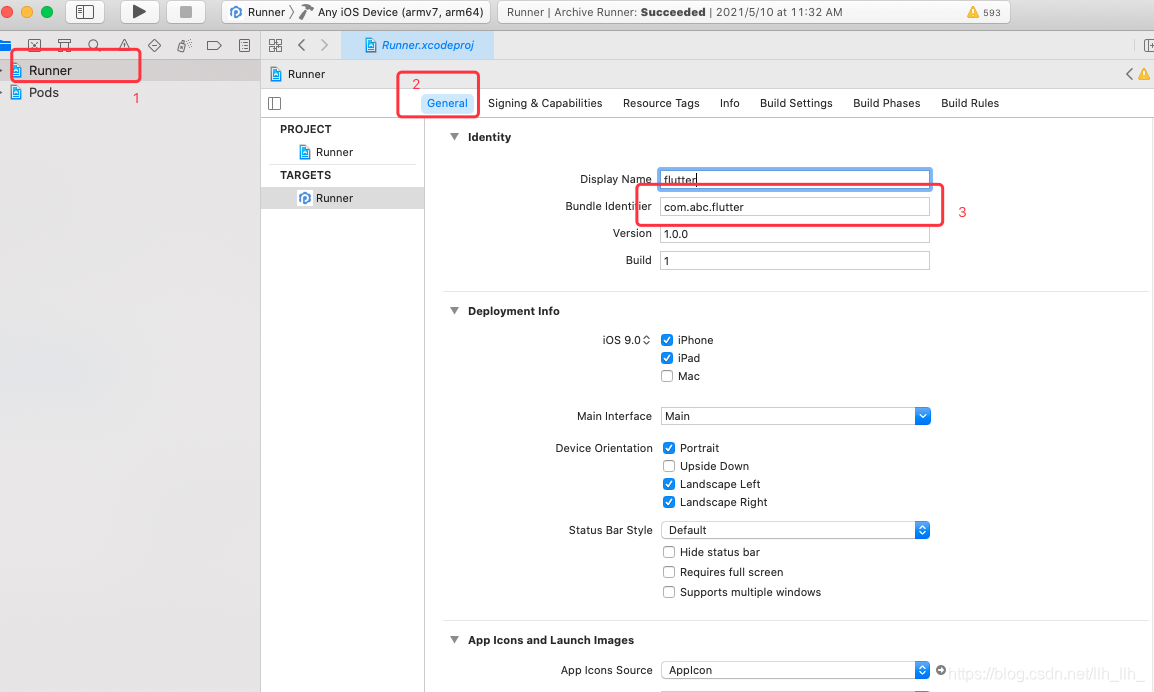The height and width of the screenshot is (692, 1154).
Task: Open the related items grid menu
Action: tap(275, 46)
